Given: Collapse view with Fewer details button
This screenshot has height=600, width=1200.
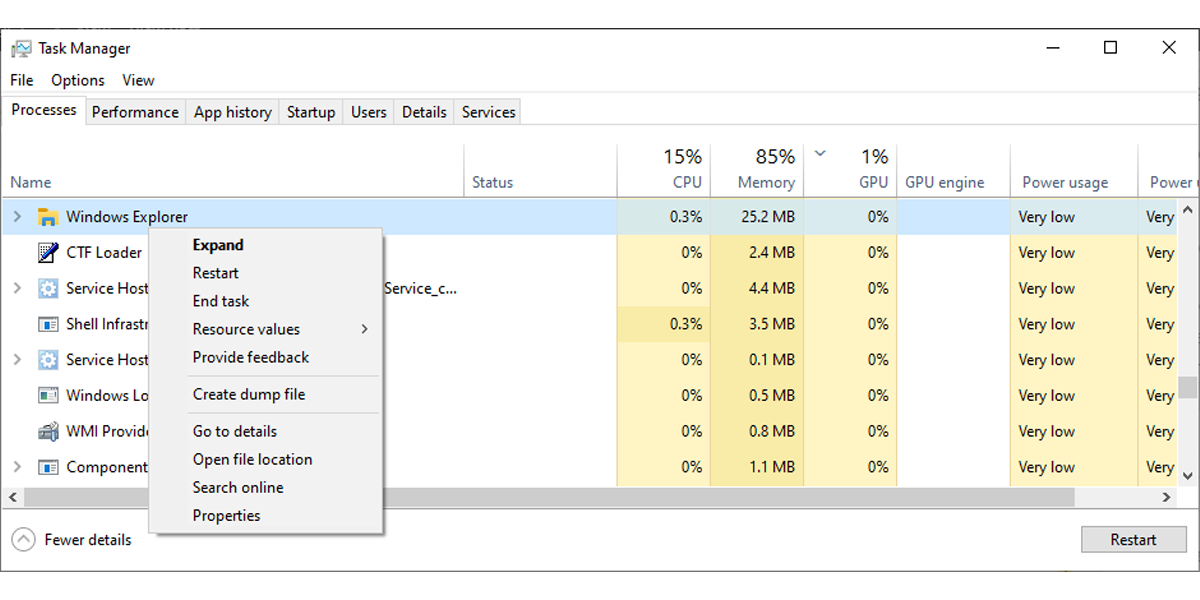Looking at the screenshot, I should pyautogui.click(x=72, y=540).
